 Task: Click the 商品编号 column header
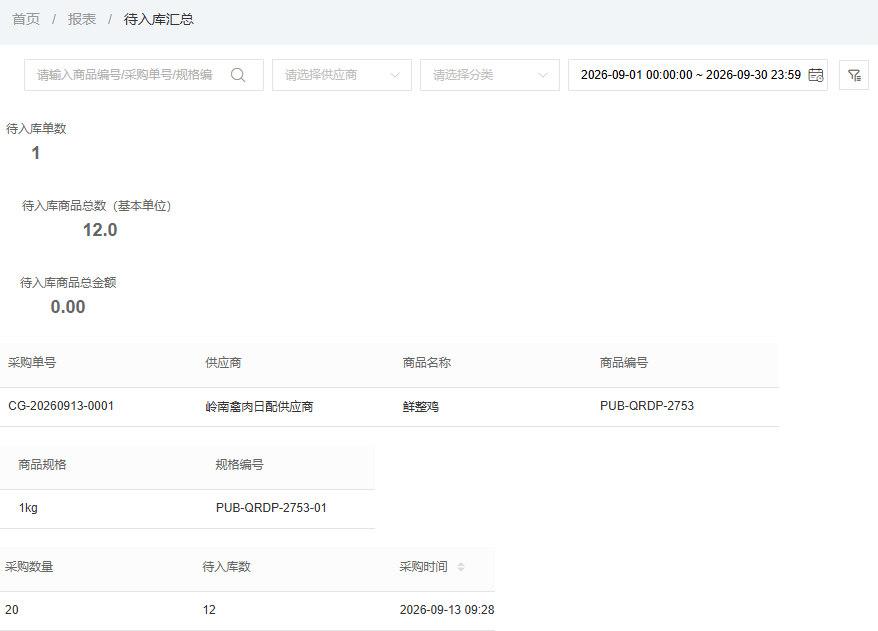click(624, 363)
